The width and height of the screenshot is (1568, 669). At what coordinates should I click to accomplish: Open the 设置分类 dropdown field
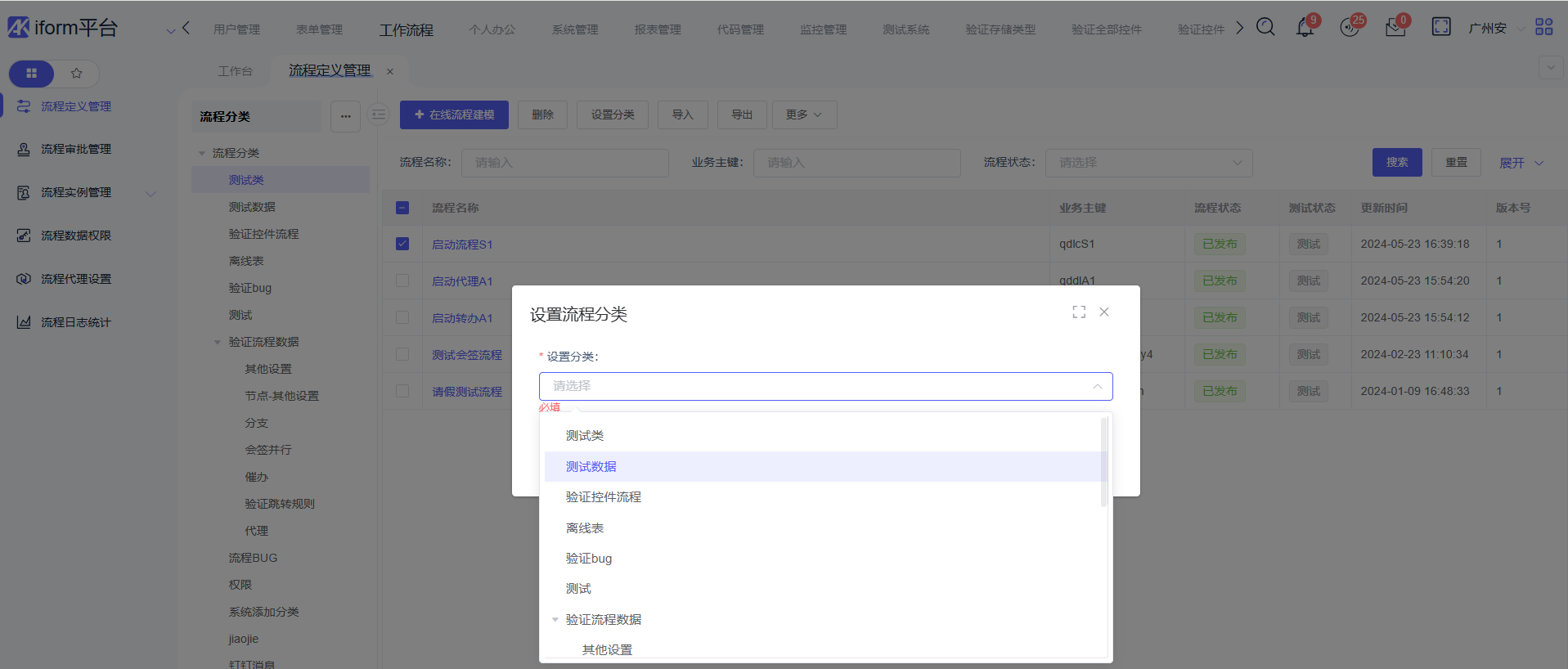click(825, 386)
